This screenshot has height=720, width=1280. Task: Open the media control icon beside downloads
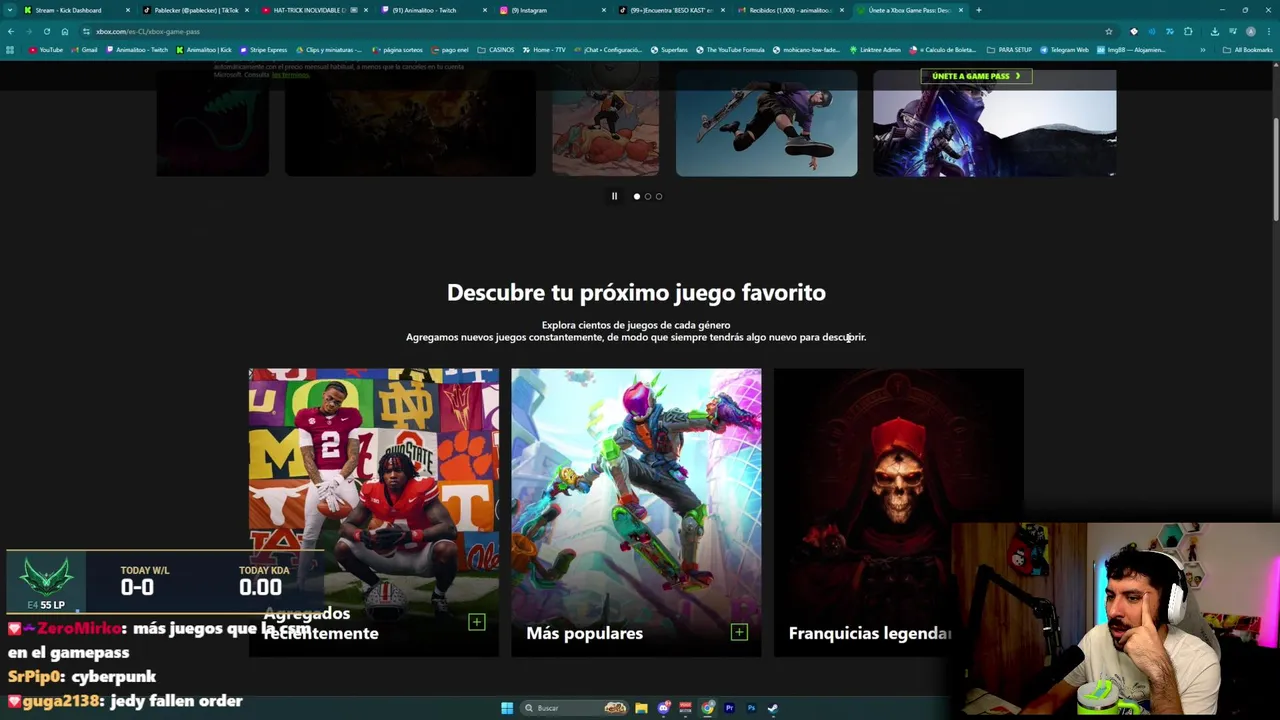pos(1232,31)
